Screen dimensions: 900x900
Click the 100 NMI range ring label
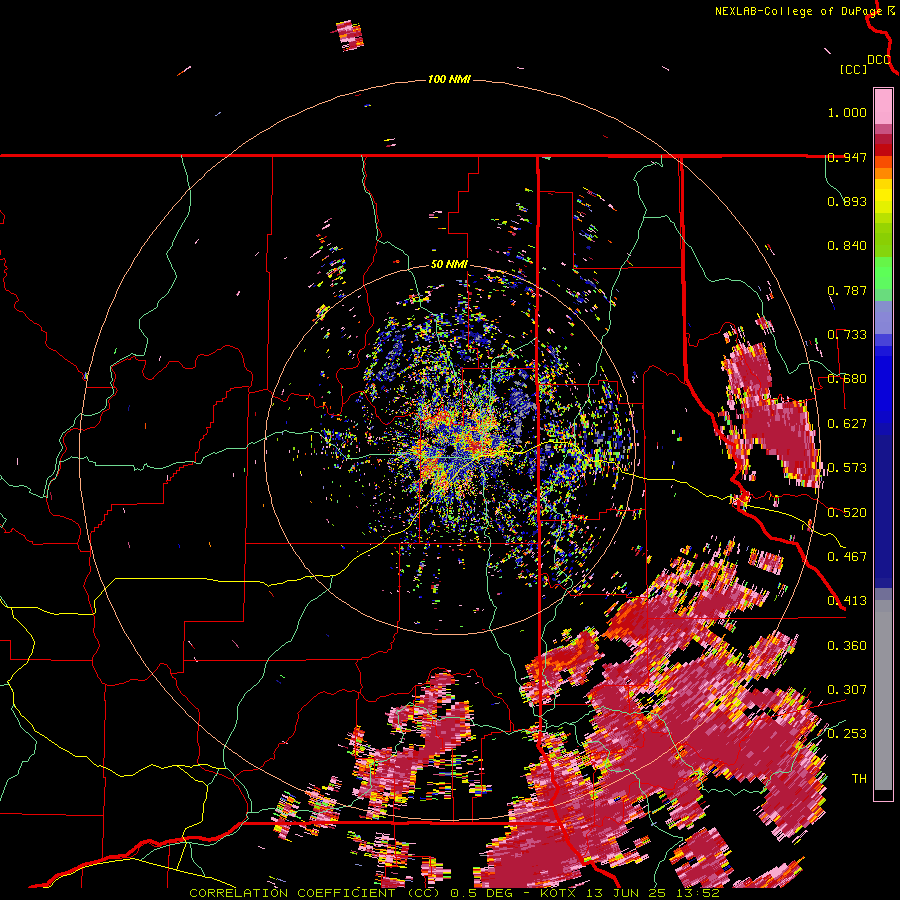449,79
